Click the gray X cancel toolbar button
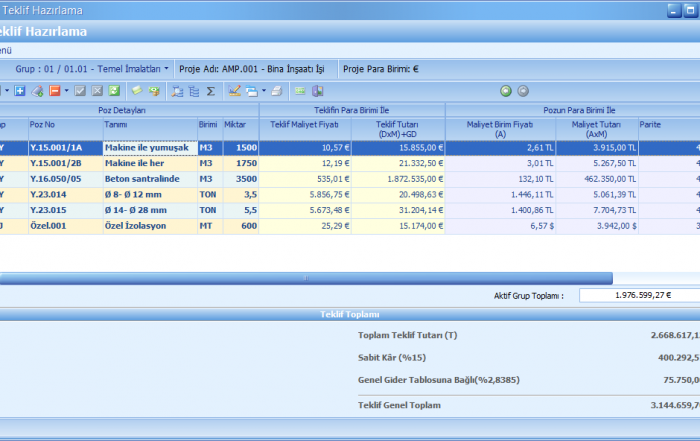The width and height of the screenshot is (700, 441). [97, 91]
